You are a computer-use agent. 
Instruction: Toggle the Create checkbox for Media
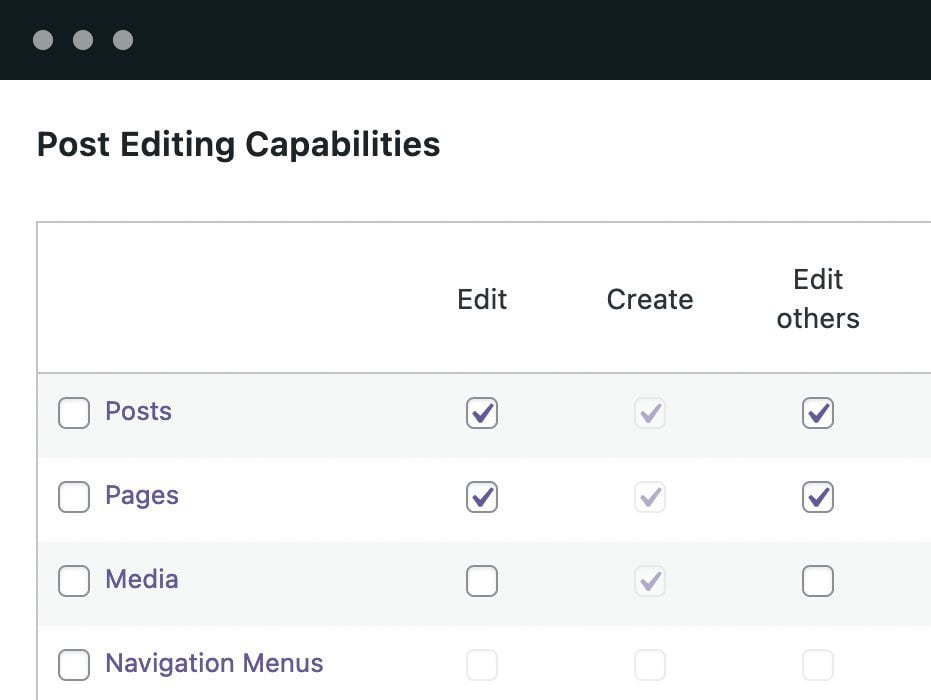click(650, 581)
